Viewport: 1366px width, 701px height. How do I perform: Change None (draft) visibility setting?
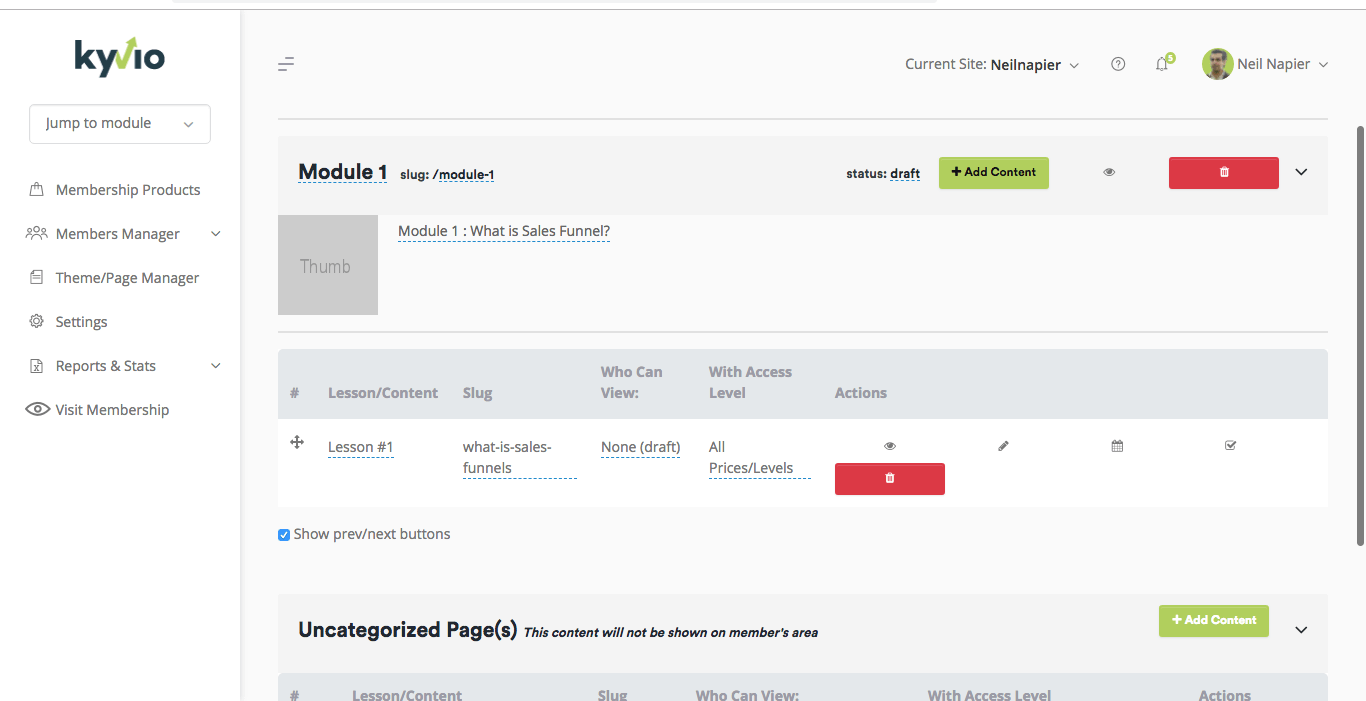pyautogui.click(x=641, y=447)
